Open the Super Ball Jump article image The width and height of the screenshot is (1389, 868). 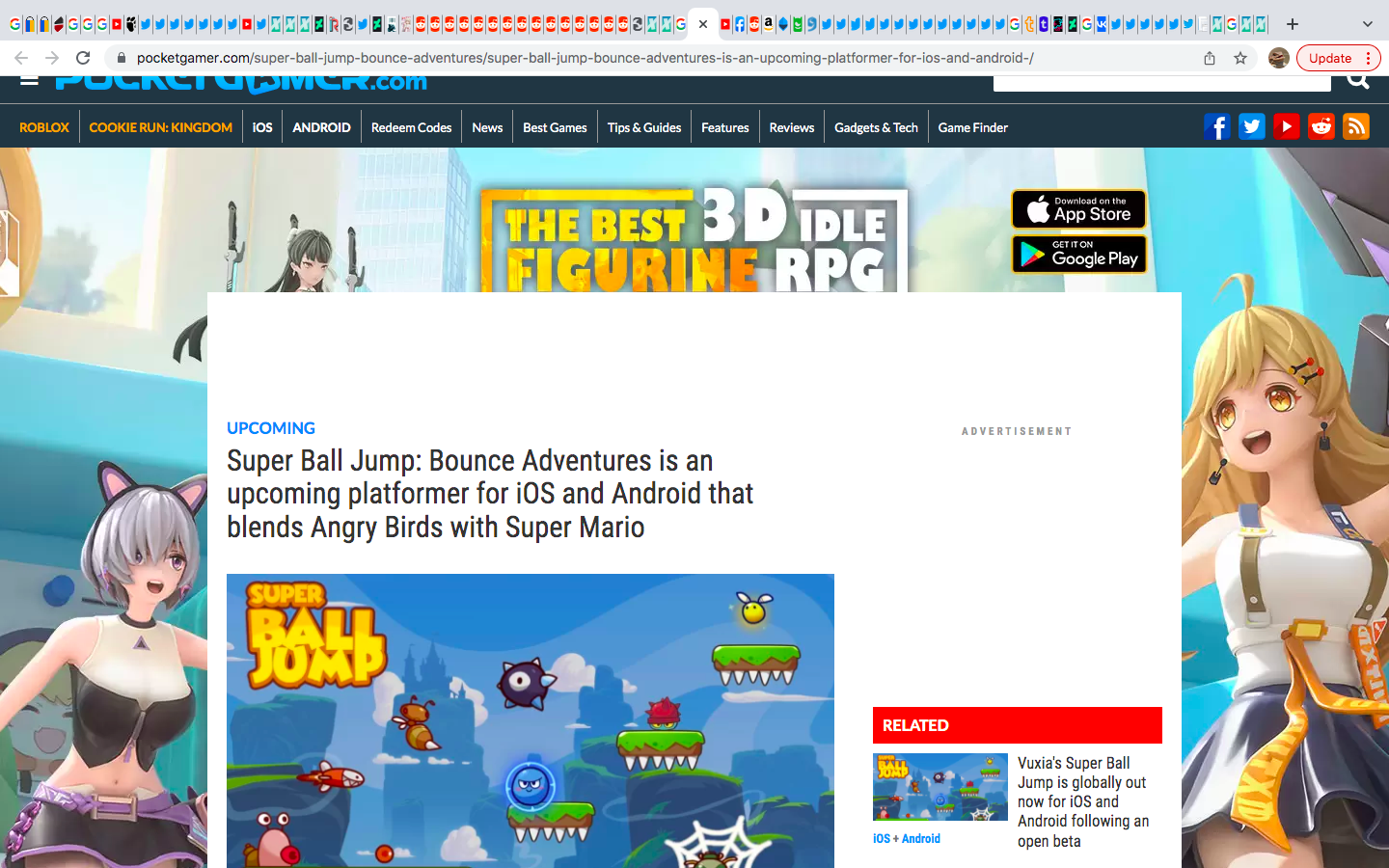tap(531, 720)
